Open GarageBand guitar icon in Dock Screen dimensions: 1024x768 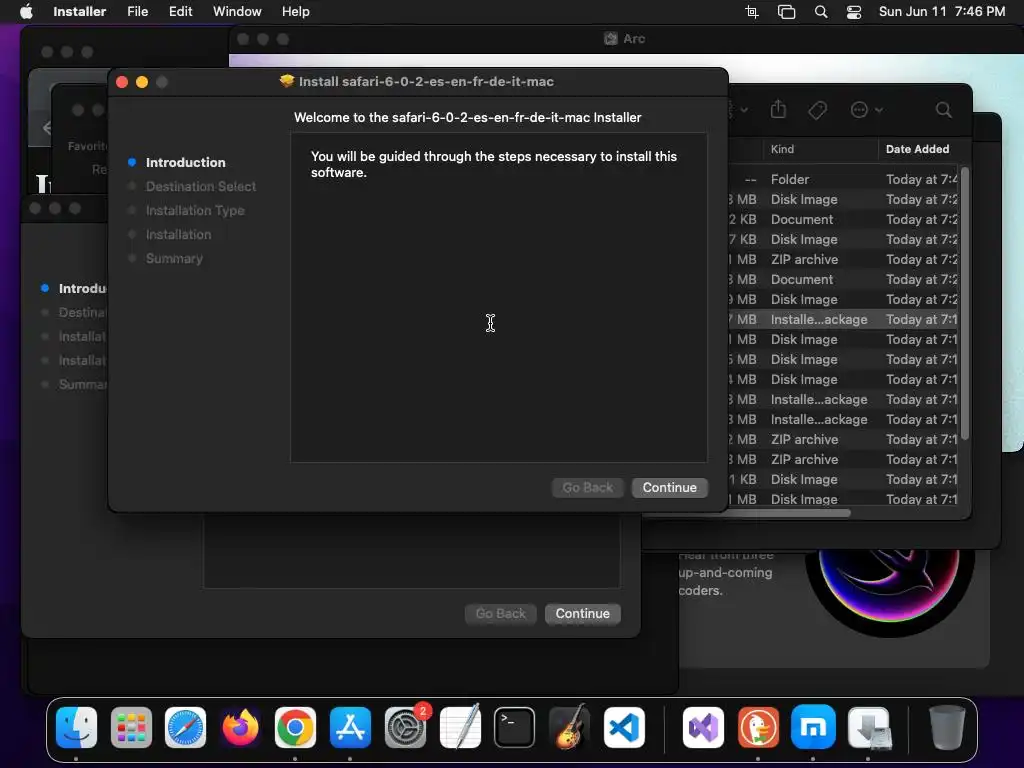569,727
